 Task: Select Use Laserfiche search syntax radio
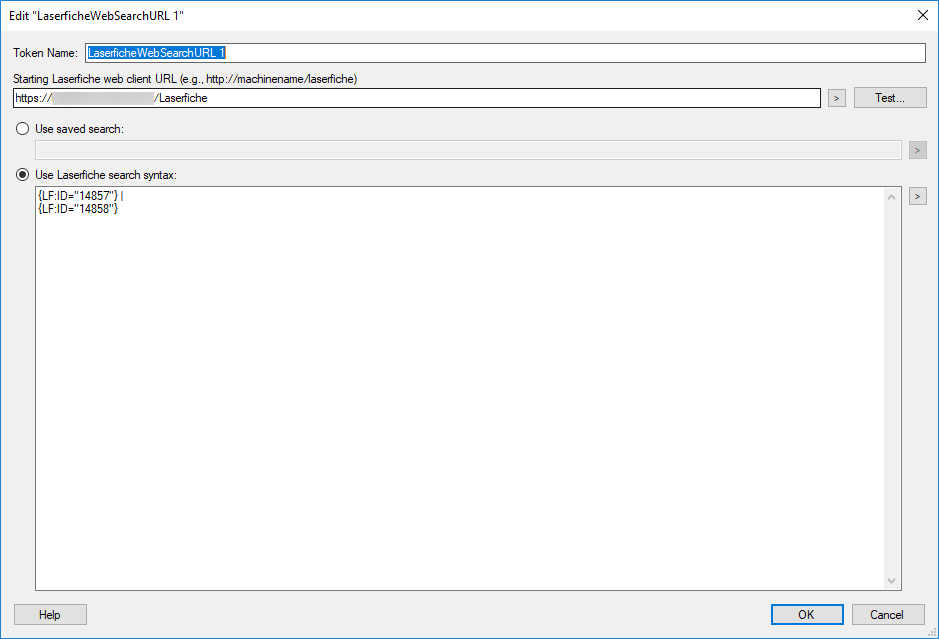click(x=23, y=175)
